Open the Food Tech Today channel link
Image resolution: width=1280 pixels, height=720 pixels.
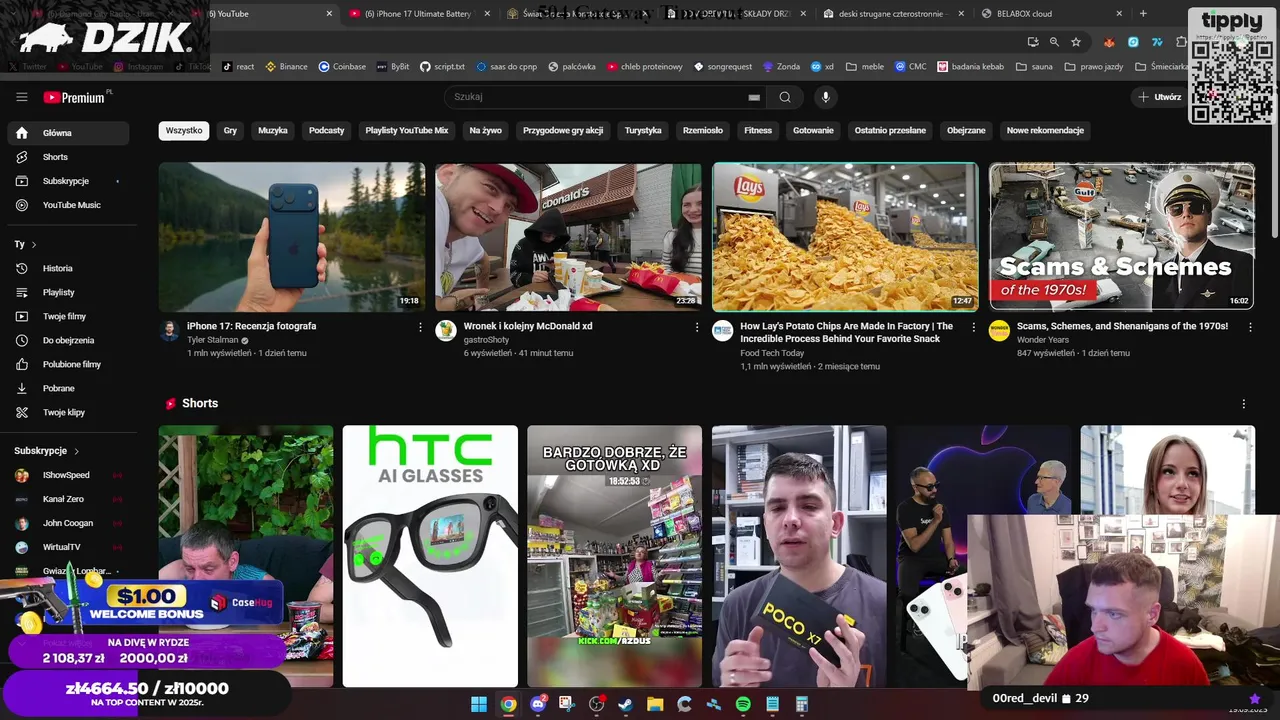coord(772,353)
